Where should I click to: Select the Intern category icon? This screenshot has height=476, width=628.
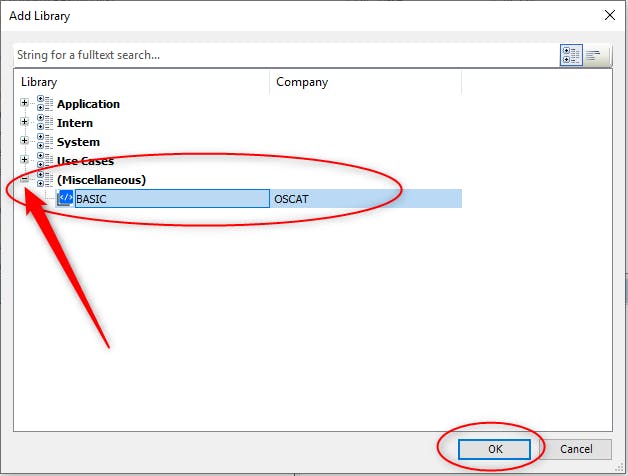pos(45,122)
